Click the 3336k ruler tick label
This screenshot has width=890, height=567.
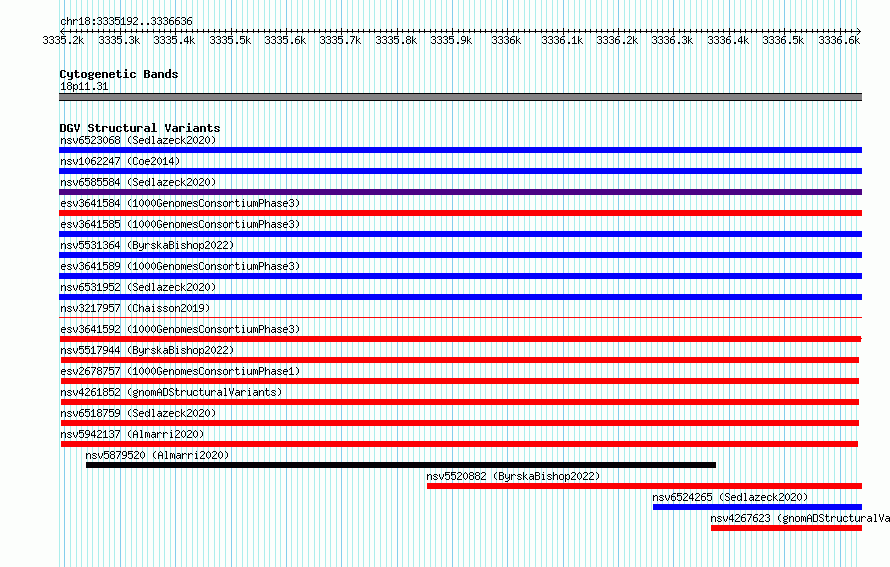click(x=506, y=40)
